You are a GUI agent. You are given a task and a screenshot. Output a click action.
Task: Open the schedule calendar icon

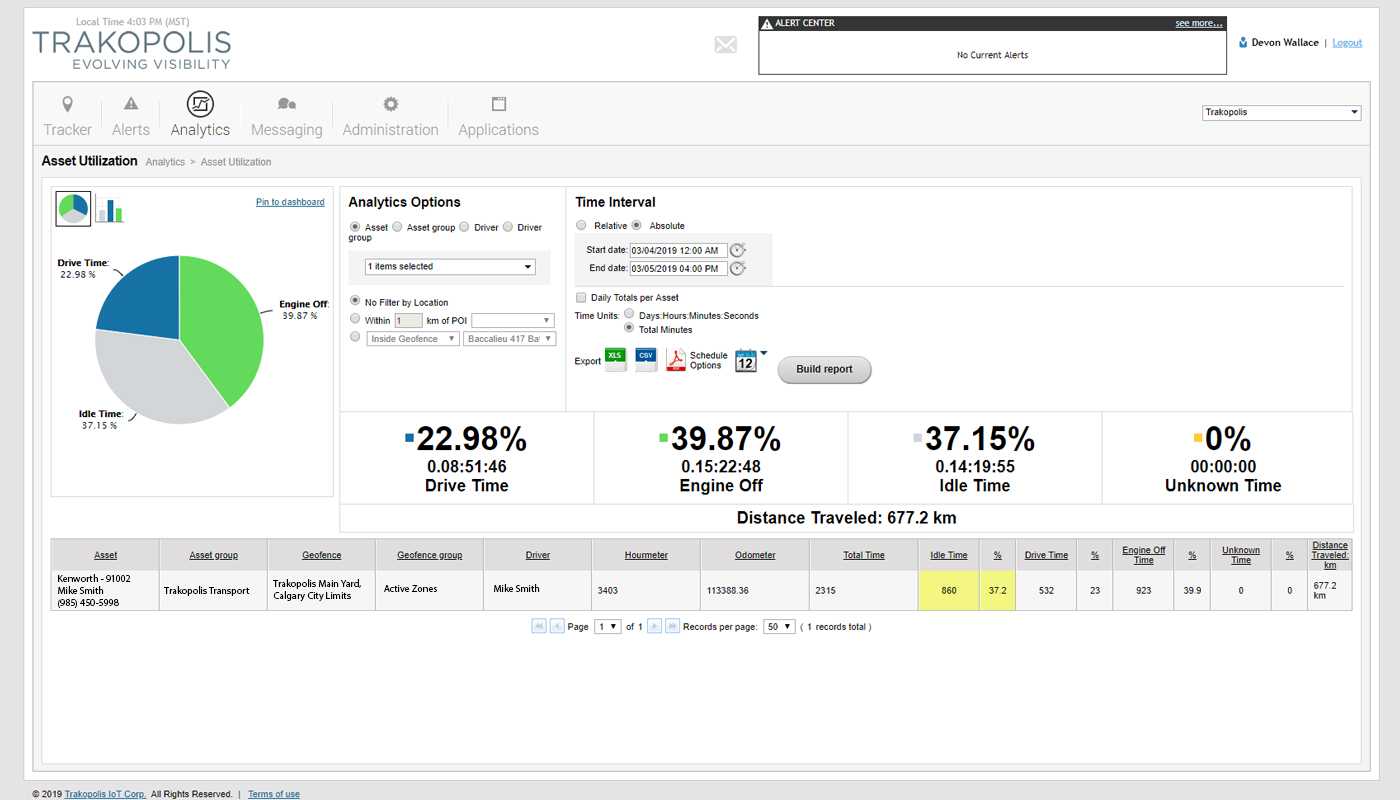(x=746, y=361)
